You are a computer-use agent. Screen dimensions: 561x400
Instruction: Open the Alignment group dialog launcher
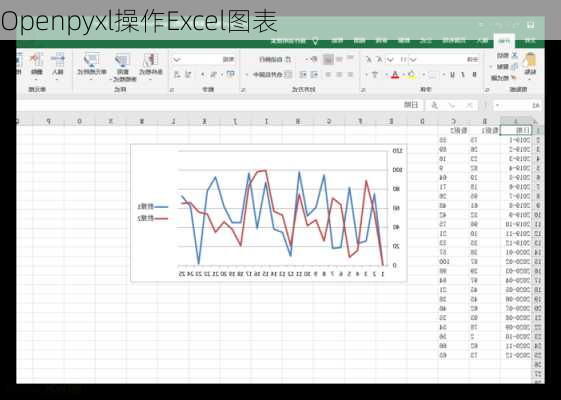(243, 90)
